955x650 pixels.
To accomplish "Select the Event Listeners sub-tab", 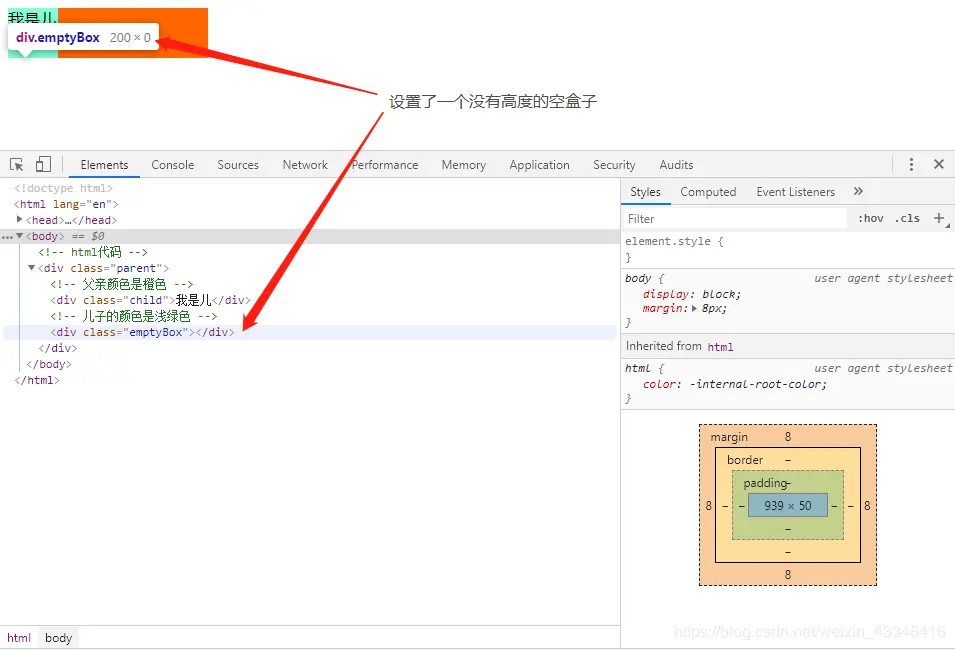I will tap(795, 192).
